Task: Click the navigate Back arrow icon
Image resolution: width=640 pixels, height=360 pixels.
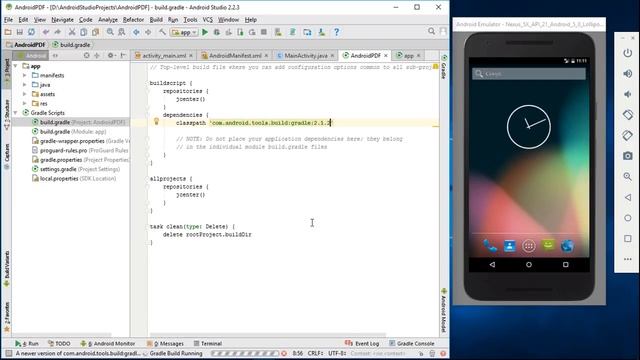Action: coord(136,32)
